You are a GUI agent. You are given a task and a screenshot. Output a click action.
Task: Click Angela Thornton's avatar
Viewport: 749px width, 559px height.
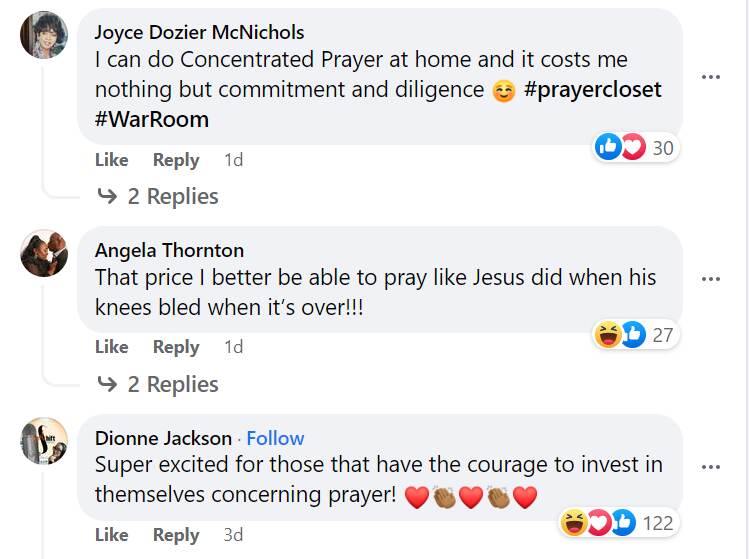point(44,254)
